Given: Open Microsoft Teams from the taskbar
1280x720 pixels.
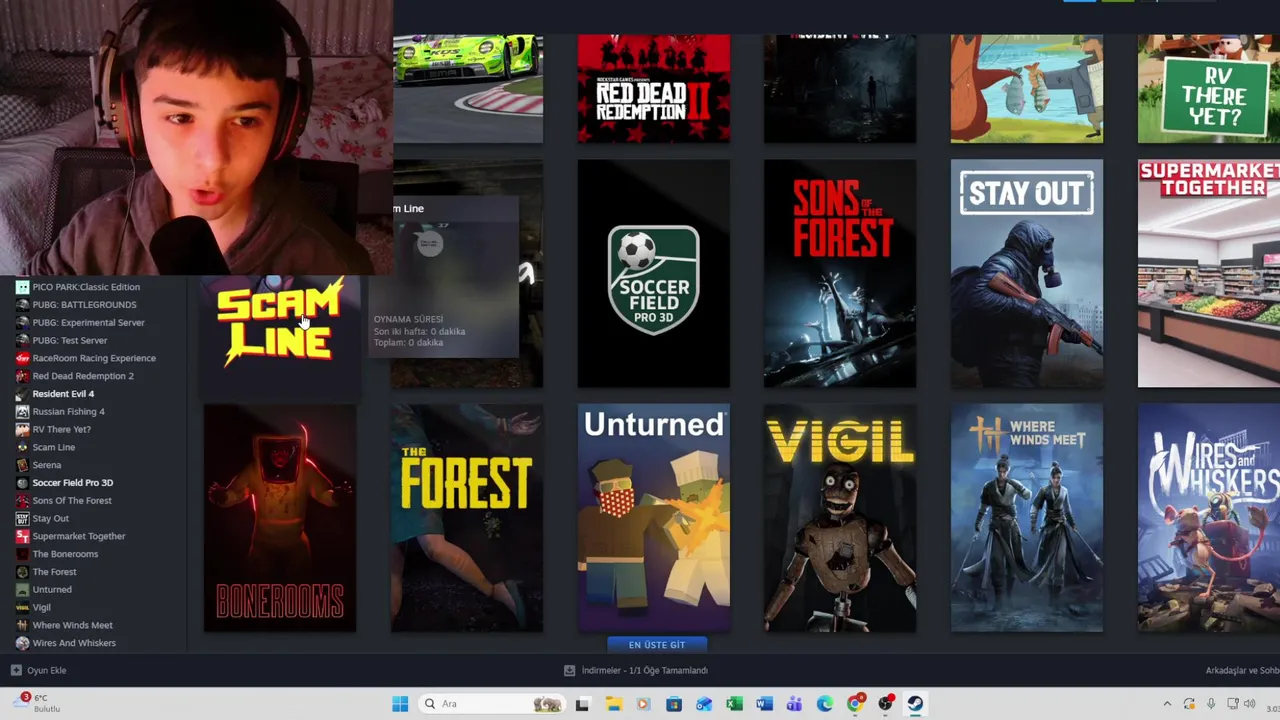Looking at the screenshot, I should [794, 704].
